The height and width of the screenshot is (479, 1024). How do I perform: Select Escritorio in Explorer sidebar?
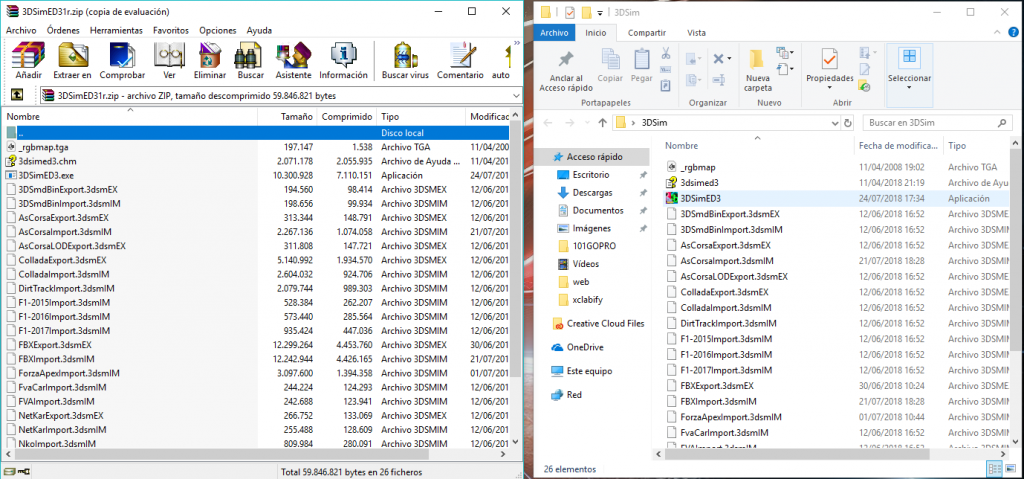(x=591, y=174)
